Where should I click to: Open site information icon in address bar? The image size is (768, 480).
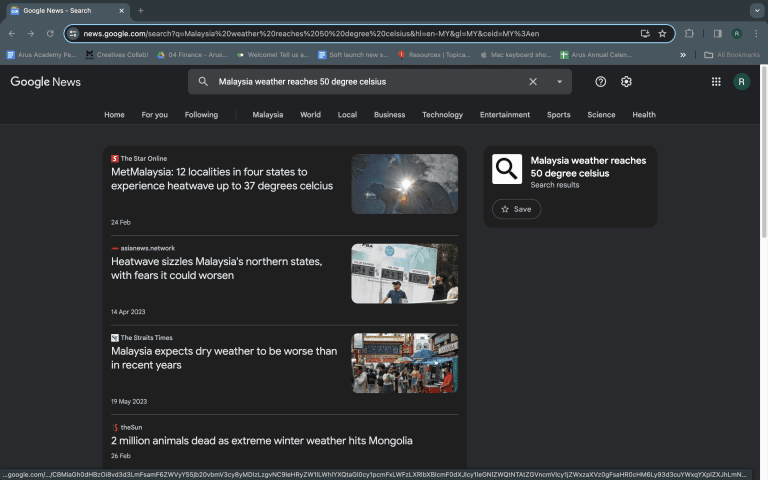73,34
